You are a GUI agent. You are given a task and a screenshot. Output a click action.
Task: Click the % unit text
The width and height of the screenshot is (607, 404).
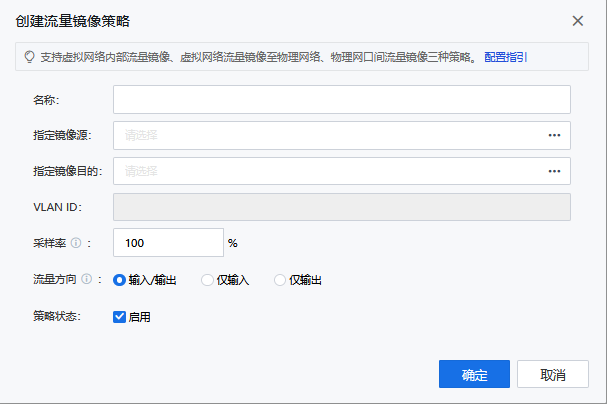233,243
